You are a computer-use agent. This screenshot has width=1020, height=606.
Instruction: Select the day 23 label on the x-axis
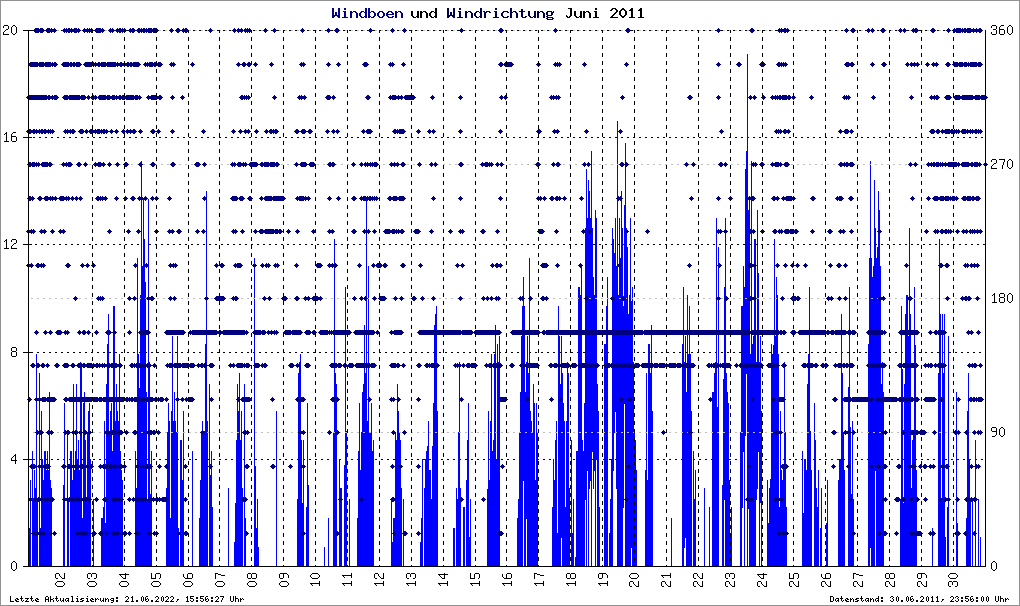pyautogui.click(x=730, y=579)
